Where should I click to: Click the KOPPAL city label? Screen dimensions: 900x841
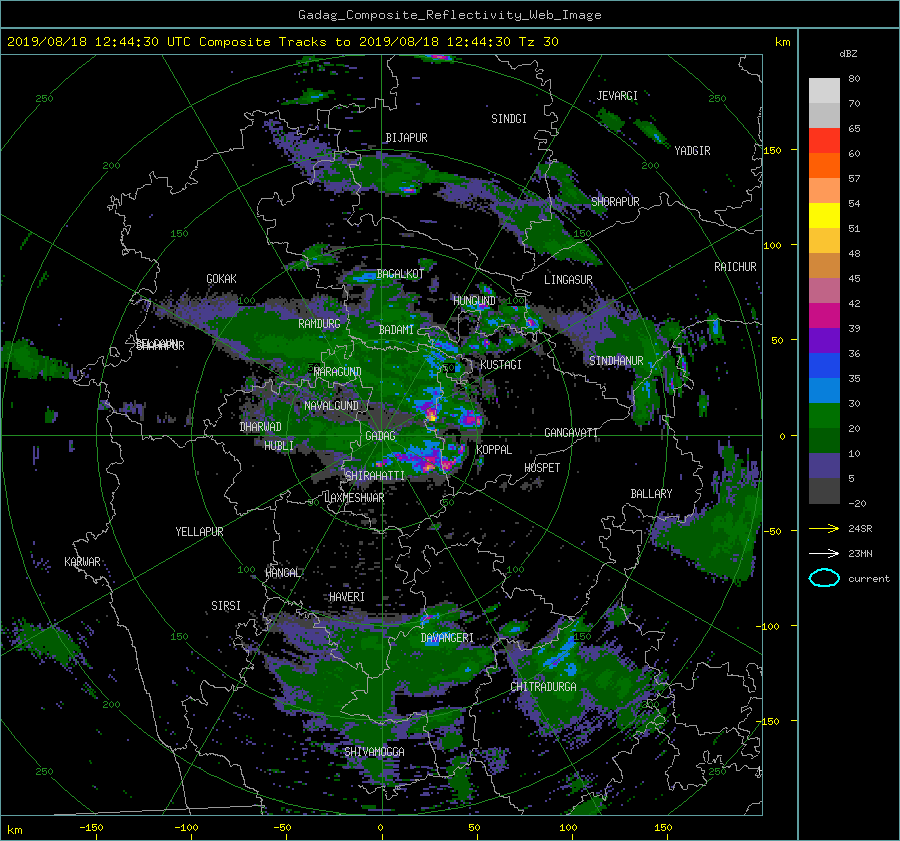click(x=494, y=449)
